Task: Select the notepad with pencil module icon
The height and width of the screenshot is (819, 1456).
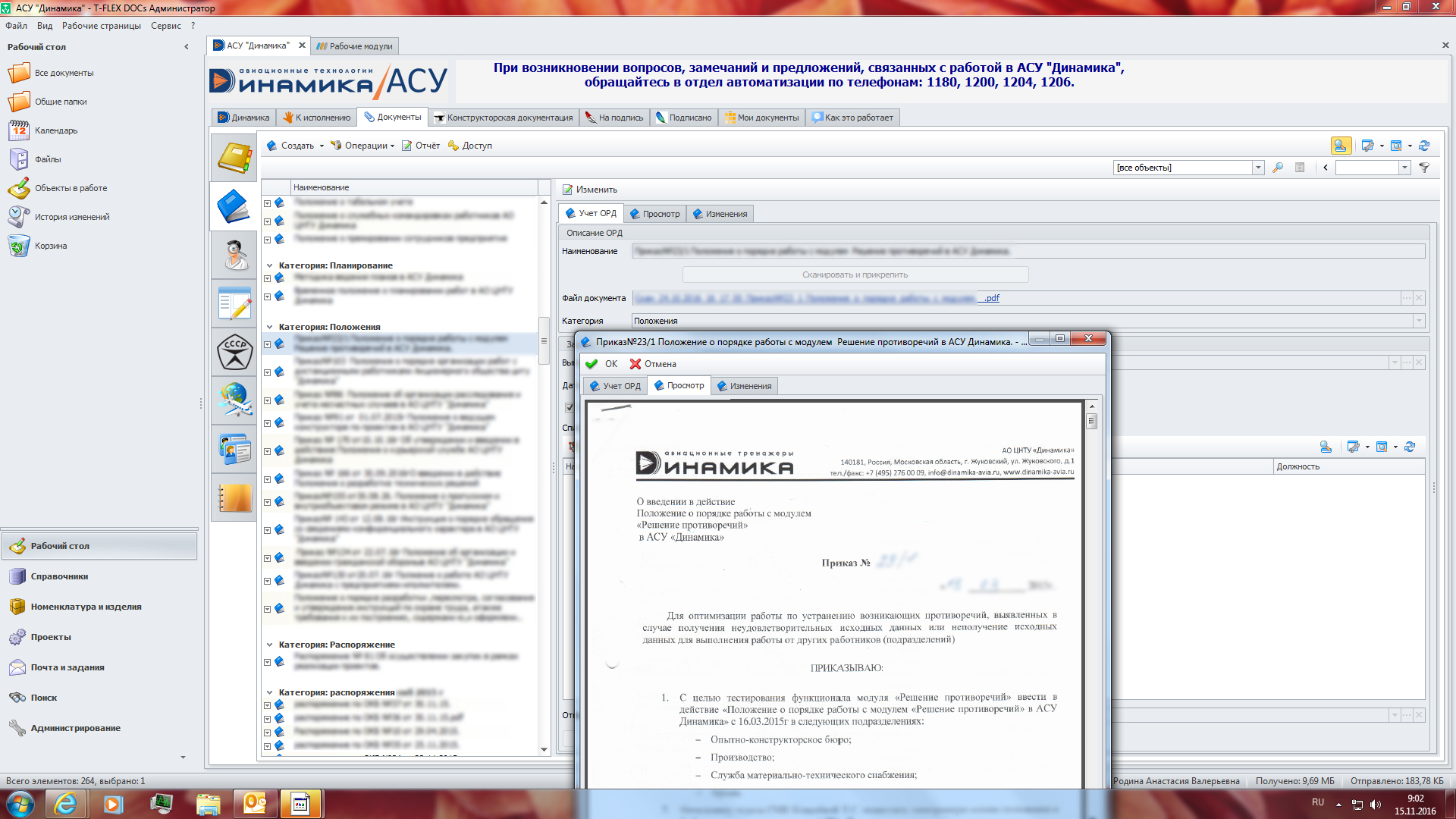Action: tap(234, 303)
